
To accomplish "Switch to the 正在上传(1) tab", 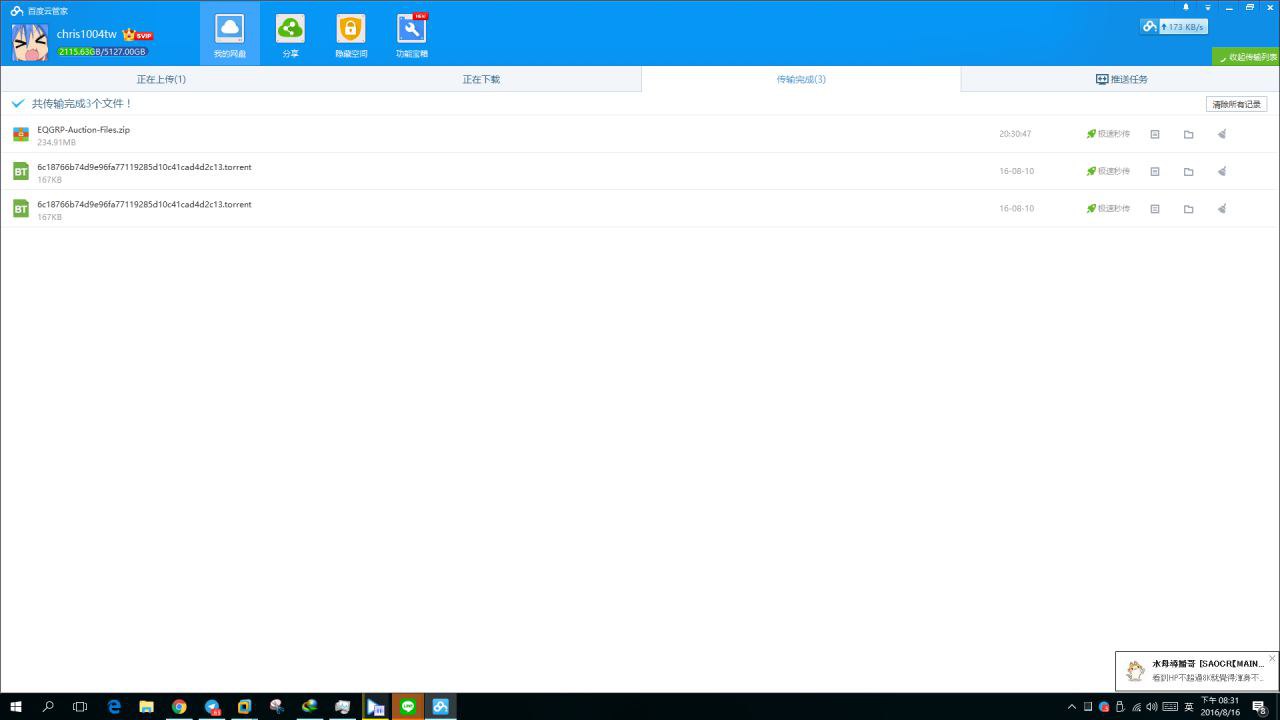I will [x=161, y=79].
